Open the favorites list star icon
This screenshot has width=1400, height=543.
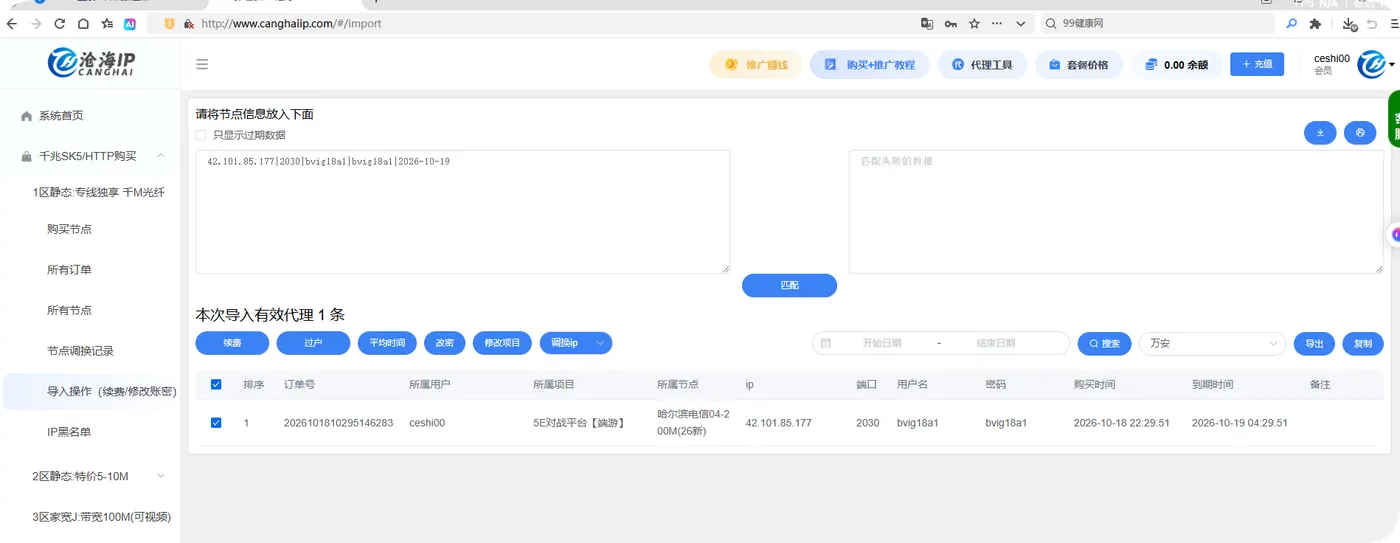(x=106, y=23)
